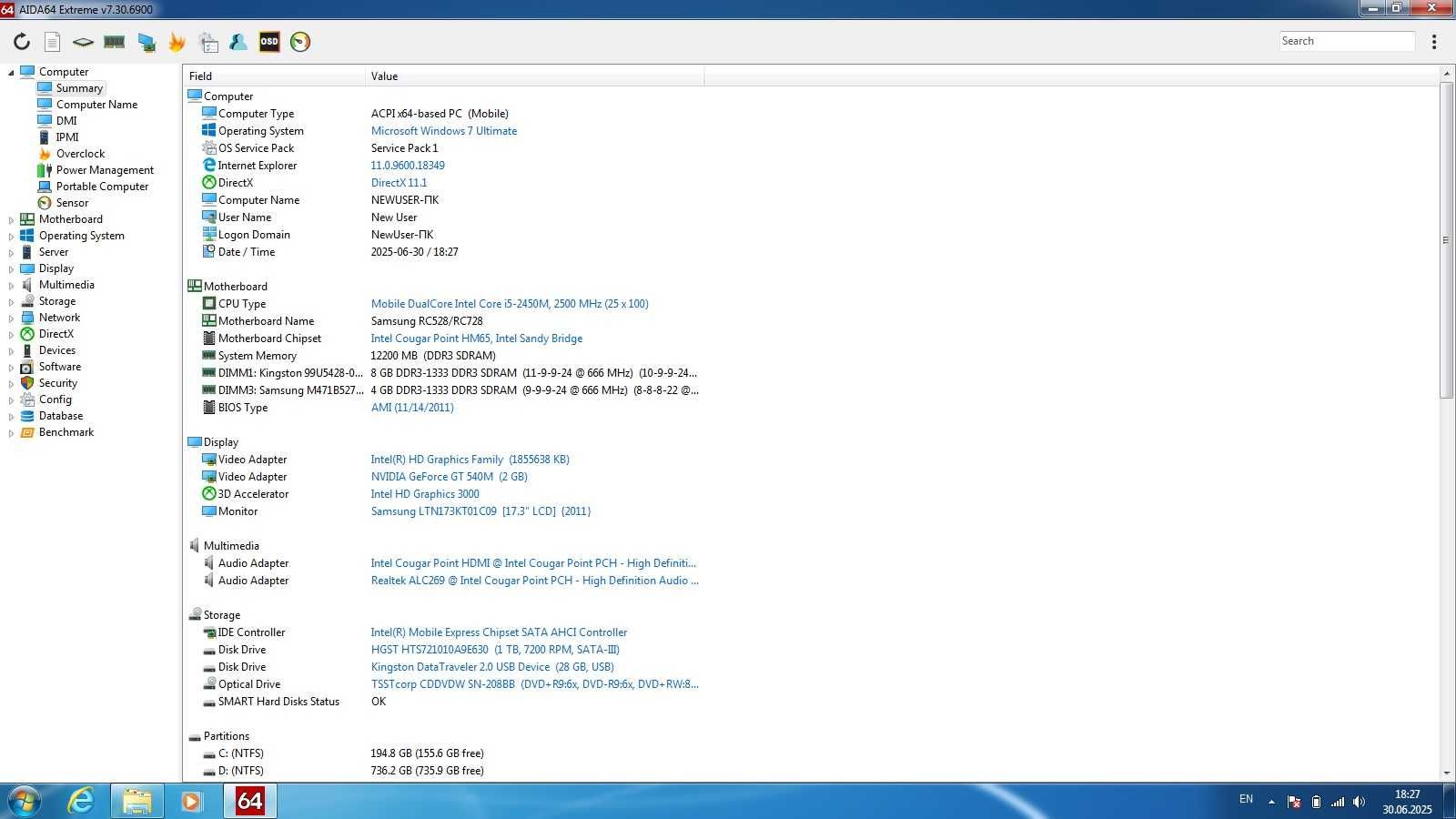Image resolution: width=1456 pixels, height=819 pixels.
Task: Click the monitor and card toolbar icon
Action: (146, 42)
